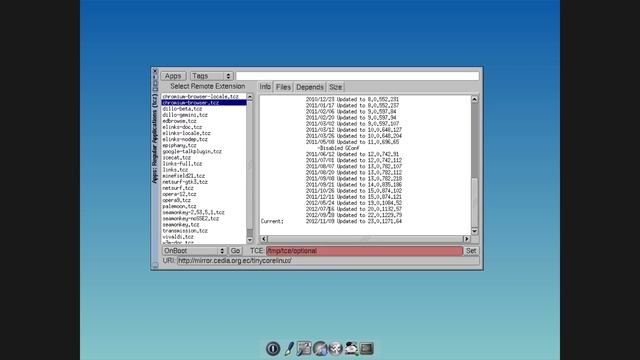Open the Editor pen icon in dock
The width and height of the screenshot is (640, 360).
(289, 348)
